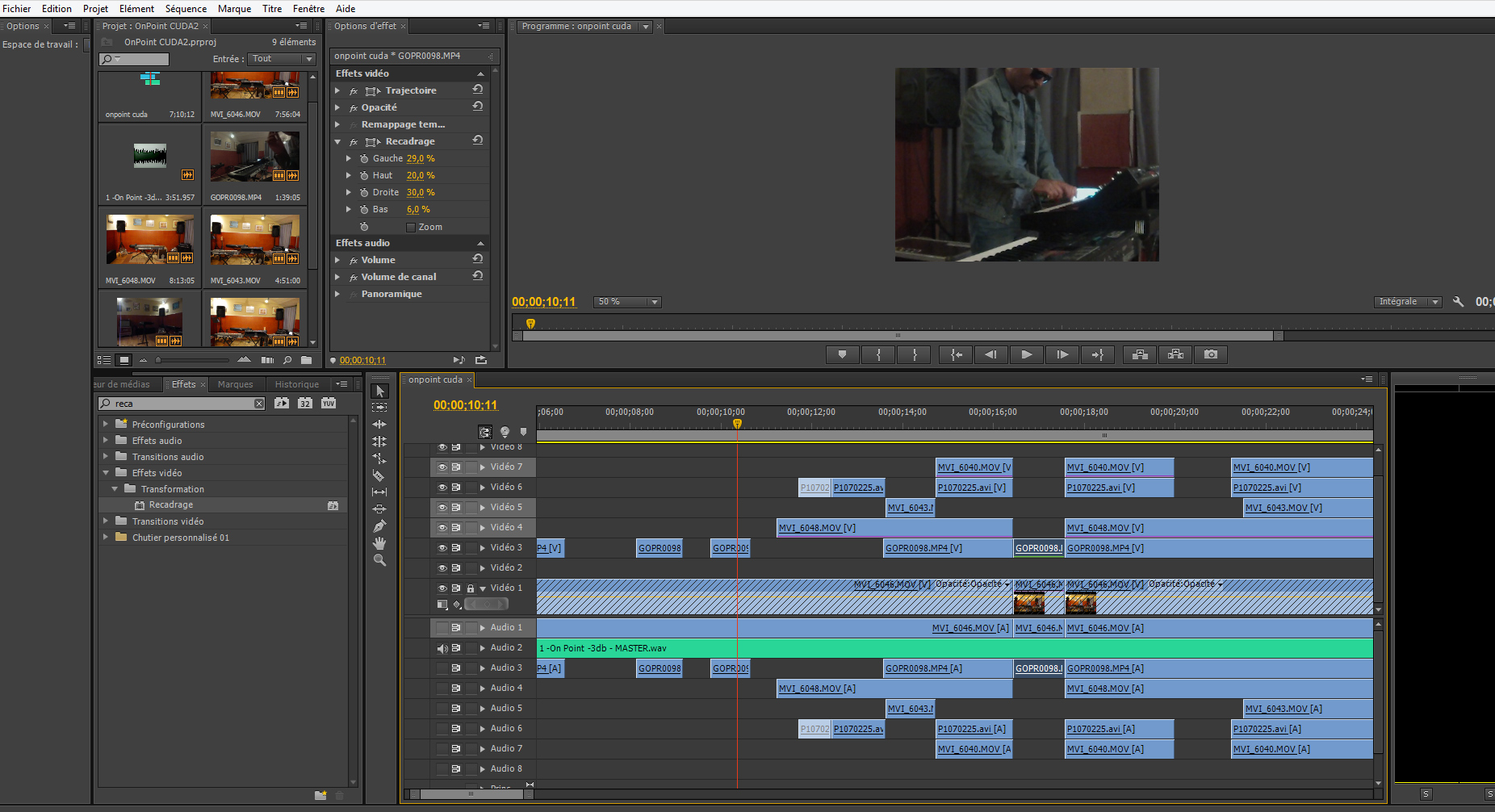The width and height of the screenshot is (1495, 812).
Task: Hide the Vidéo 7 track output
Action: click(x=442, y=467)
